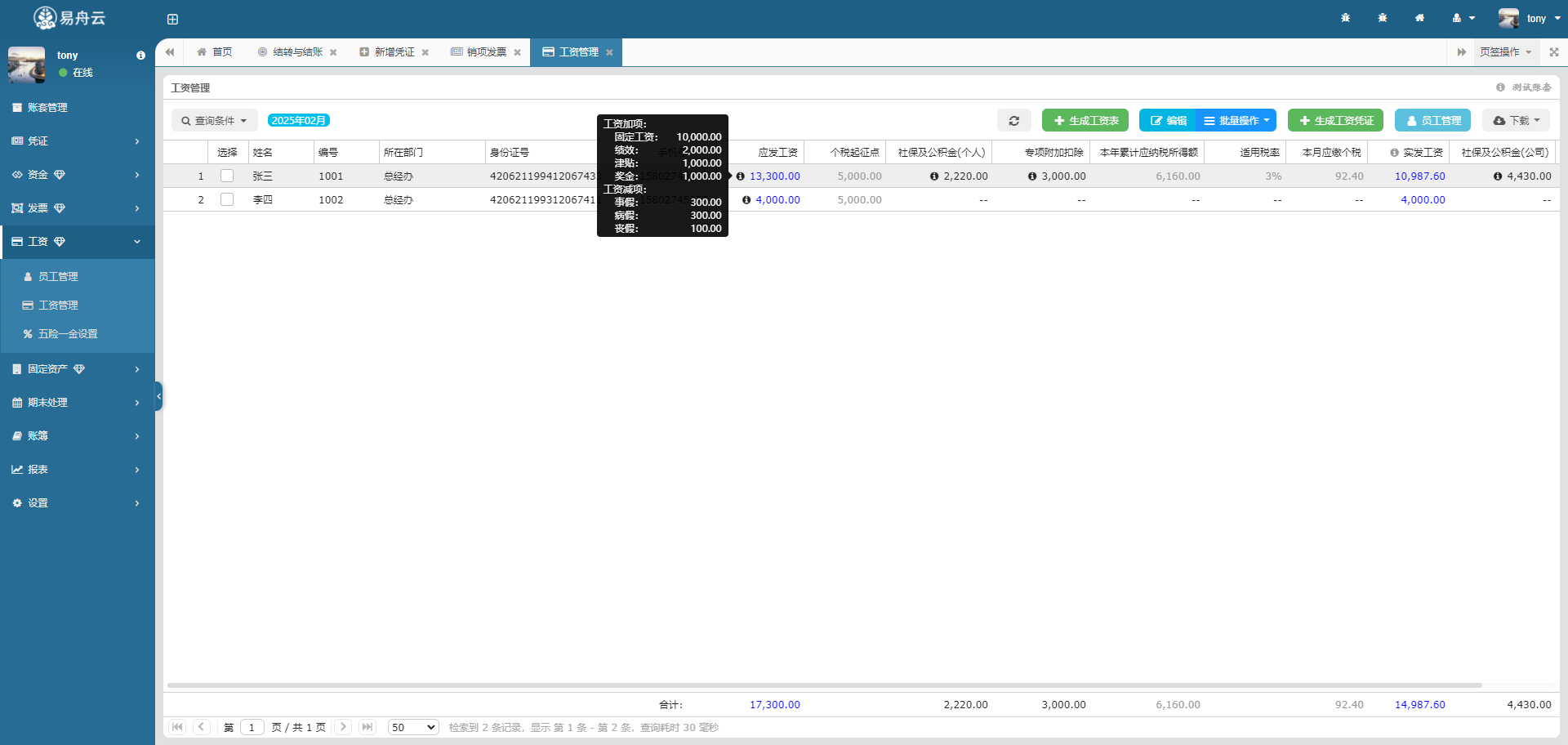1568x745 pixels.
Task: Click the refresh icon button
Action: [1014, 120]
